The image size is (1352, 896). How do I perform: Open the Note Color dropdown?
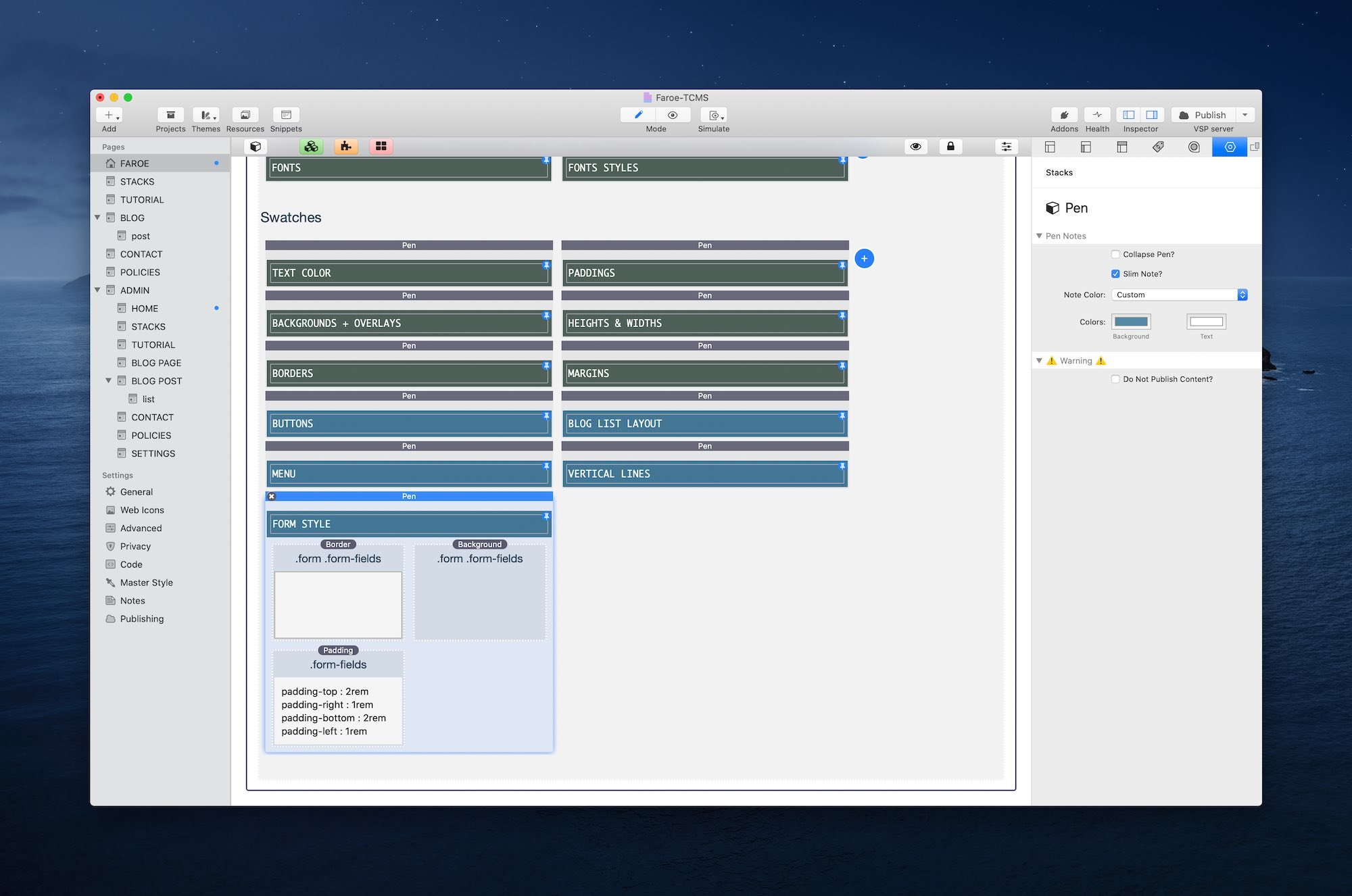[1179, 295]
